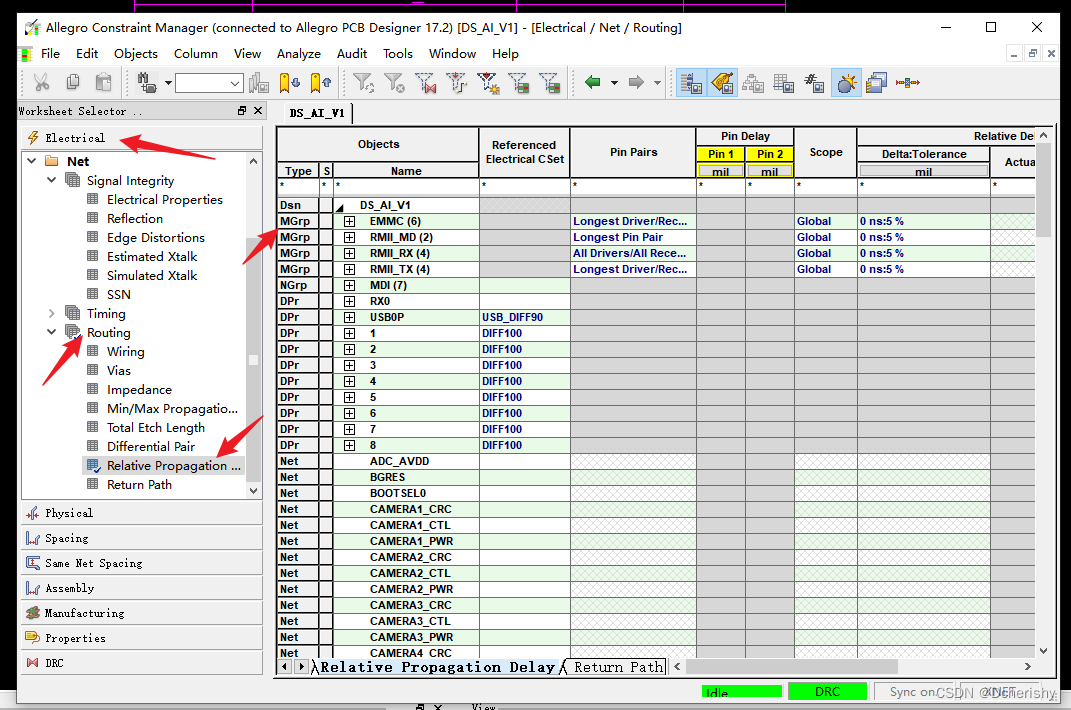
Task: Collapse the Routing tree node
Action: [51, 332]
